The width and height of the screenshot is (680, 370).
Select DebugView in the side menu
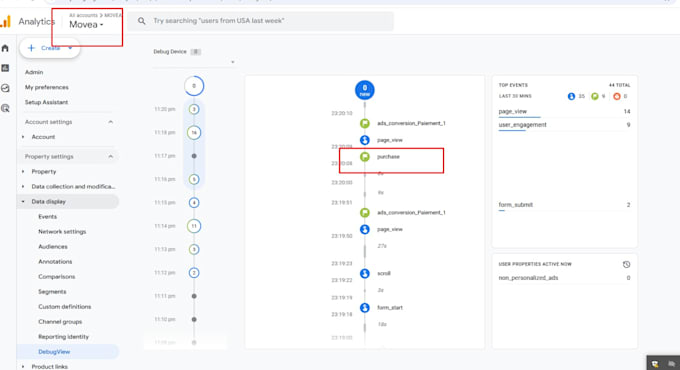(x=54, y=352)
